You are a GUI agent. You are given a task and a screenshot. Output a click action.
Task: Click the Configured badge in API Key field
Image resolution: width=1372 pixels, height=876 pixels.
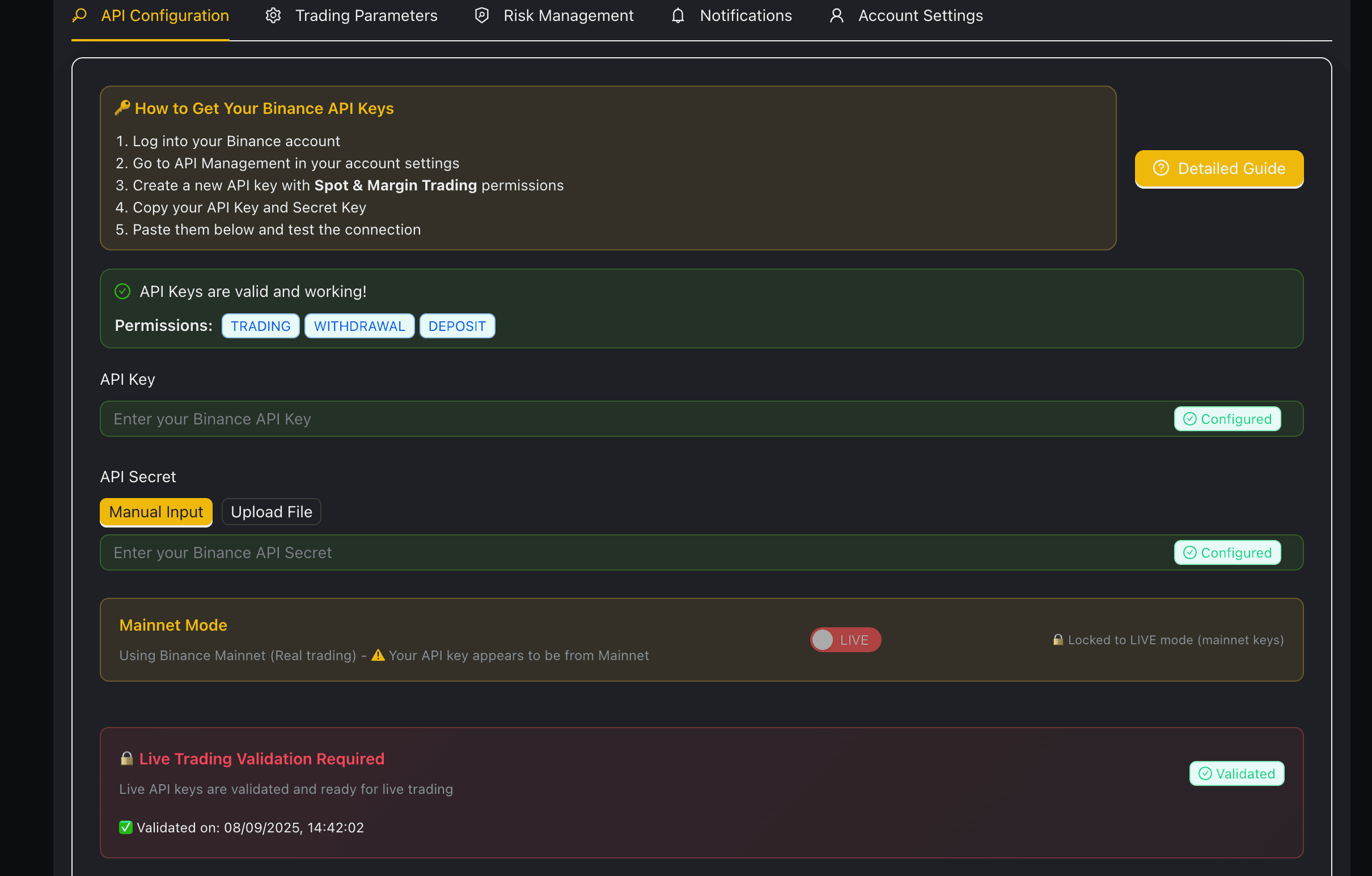pyautogui.click(x=1228, y=419)
